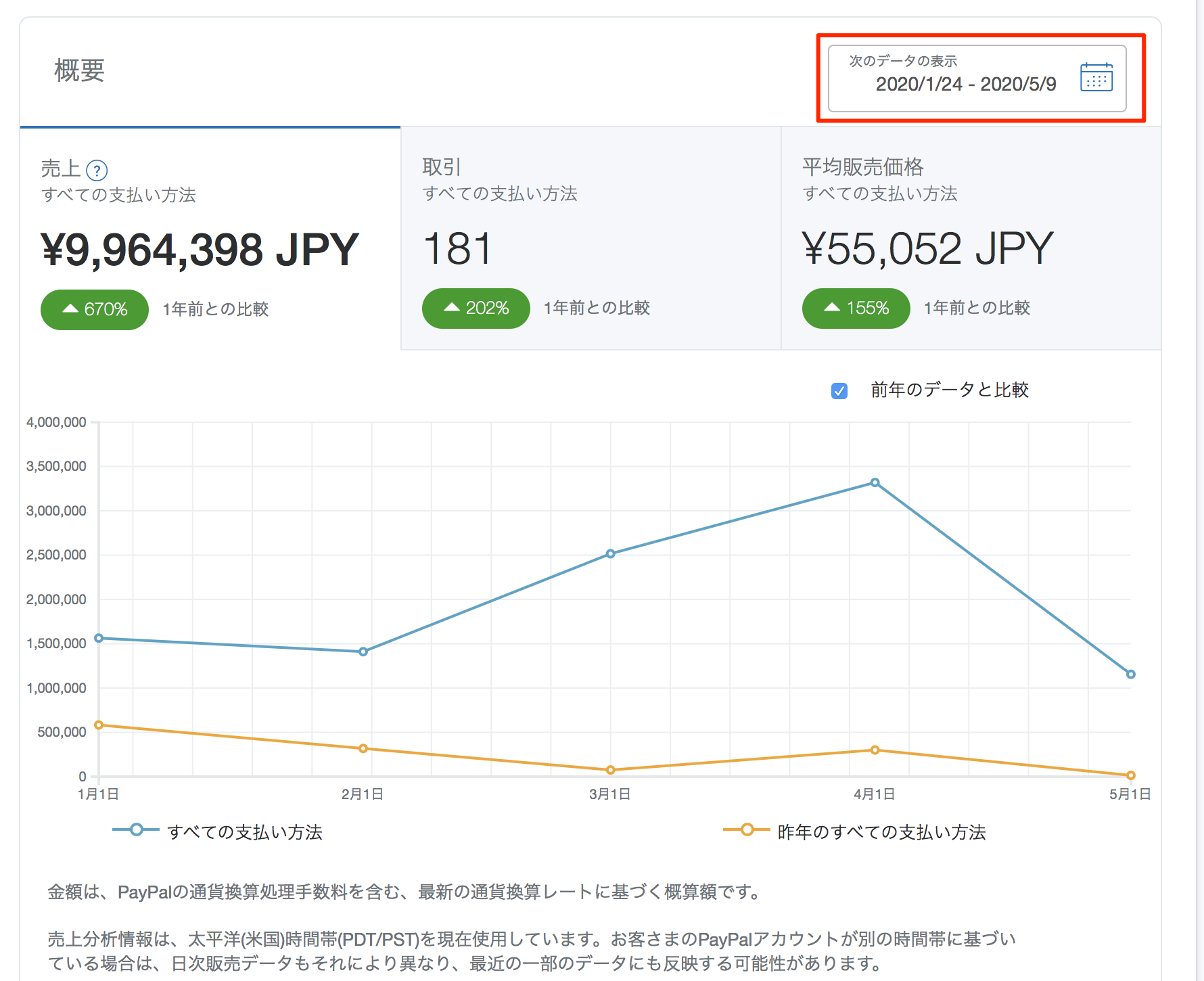Click the blue data point at 2月1日
The width and height of the screenshot is (1204, 981).
(363, 652)
